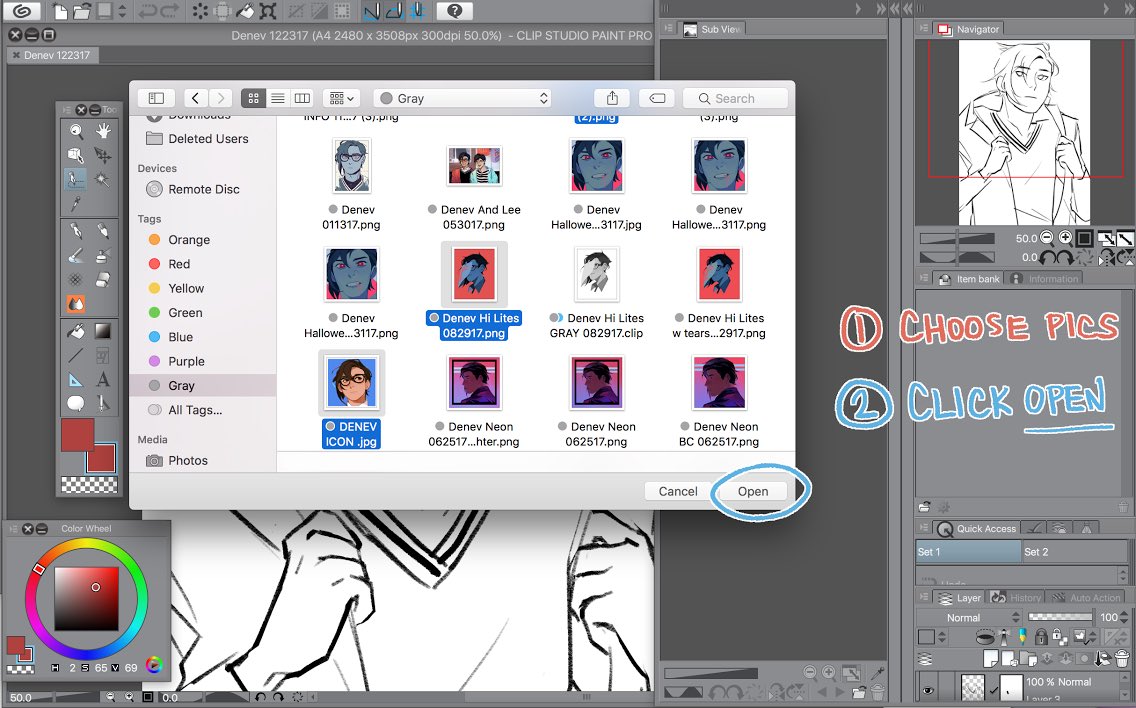Toggle the file dialog sidebar button
The height and width of the screenshot is (708, 1136).
pyautogui.click(x=156, y=98)
